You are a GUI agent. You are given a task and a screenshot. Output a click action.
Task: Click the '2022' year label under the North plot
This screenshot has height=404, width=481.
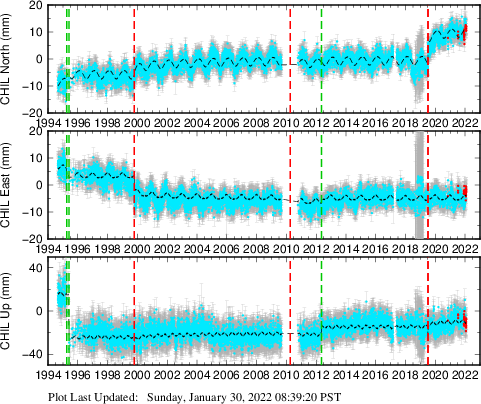(x=465, y=123)
